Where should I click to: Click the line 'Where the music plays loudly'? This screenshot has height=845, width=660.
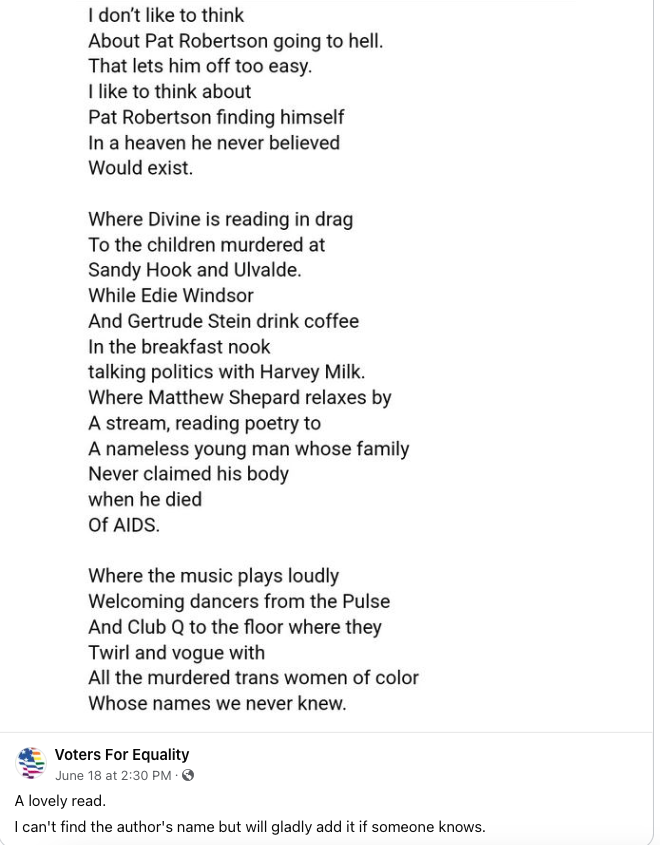click(213, 576)
